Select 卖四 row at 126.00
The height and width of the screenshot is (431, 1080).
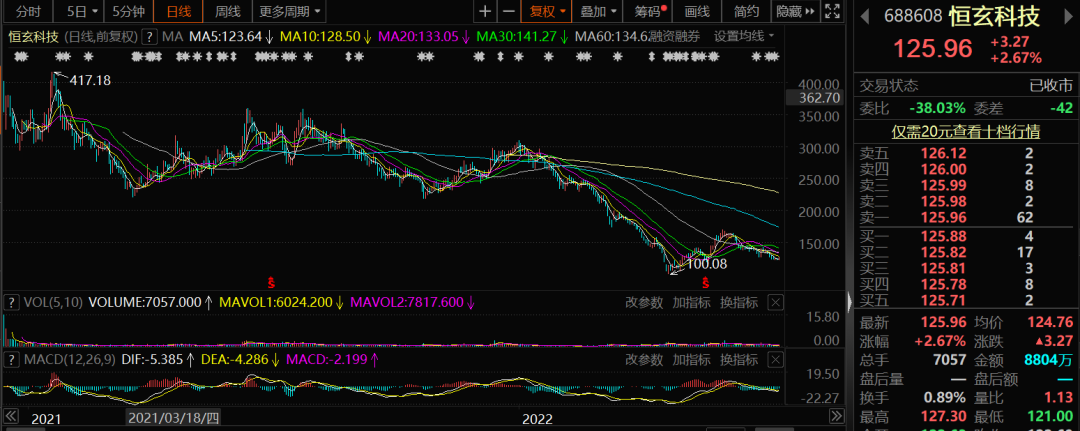pos(966,169)
